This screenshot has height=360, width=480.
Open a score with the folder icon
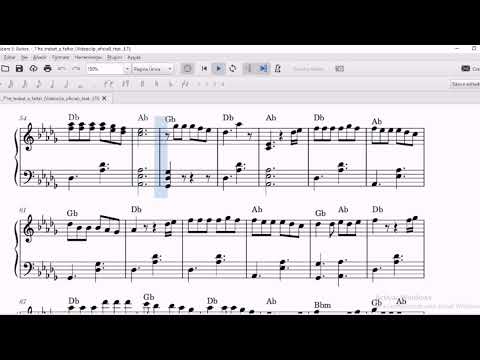point(5,69)
